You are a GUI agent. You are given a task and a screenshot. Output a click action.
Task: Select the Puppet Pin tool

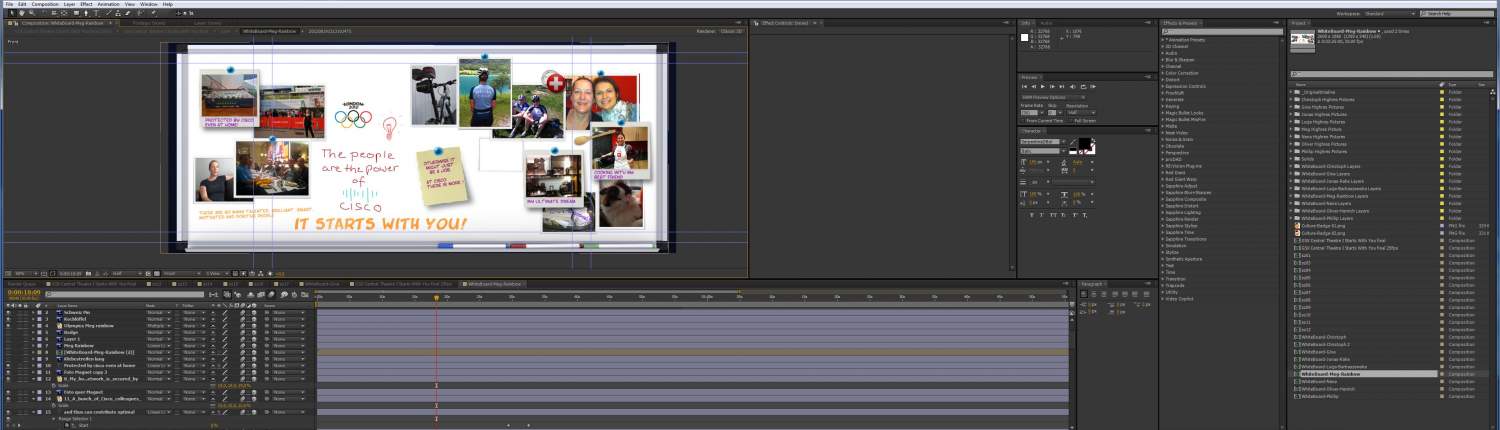tap(154, 13)
